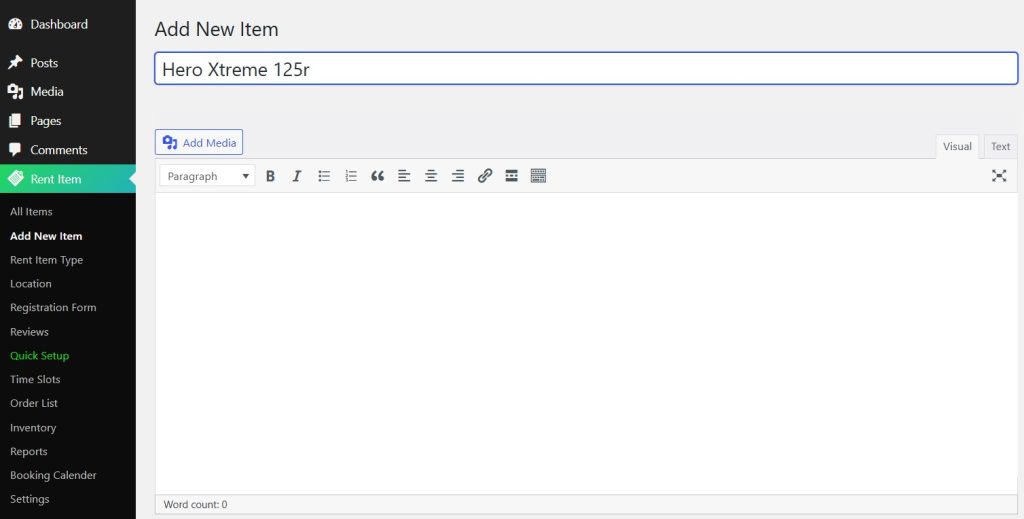Go to the Inventory page

click(33, 428)
